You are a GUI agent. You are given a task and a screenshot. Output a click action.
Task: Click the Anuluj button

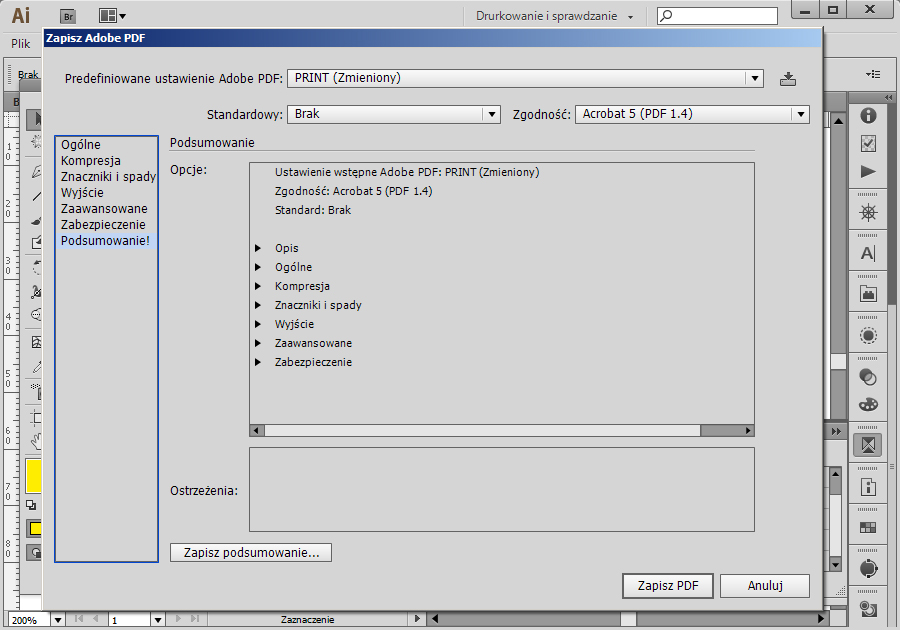click(765, 586)
